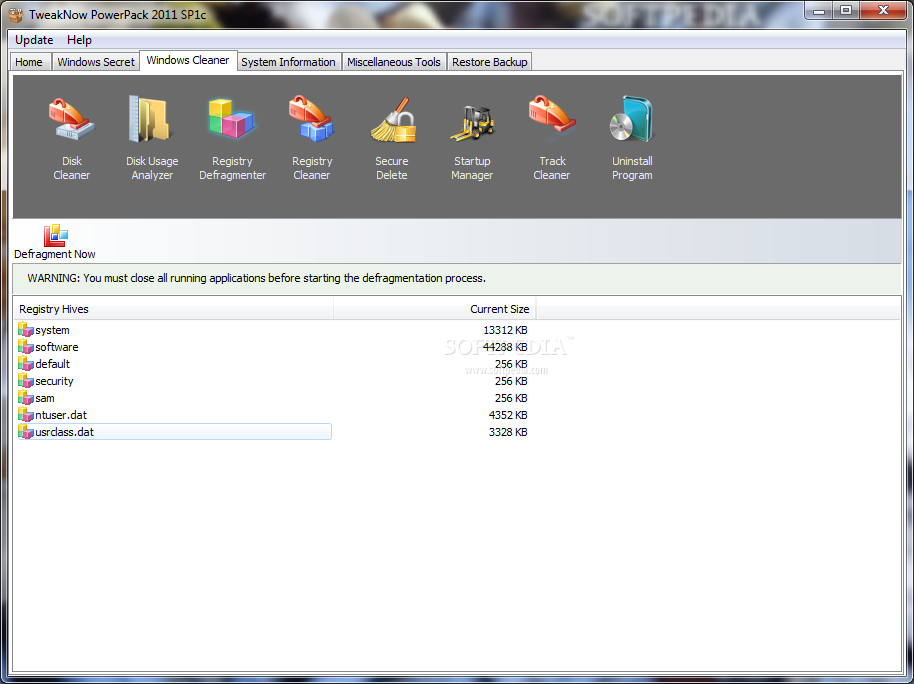The width and height of the screenshot is (914, 684).
Task: Sort by Current Size column header
Action: point(435,309)
